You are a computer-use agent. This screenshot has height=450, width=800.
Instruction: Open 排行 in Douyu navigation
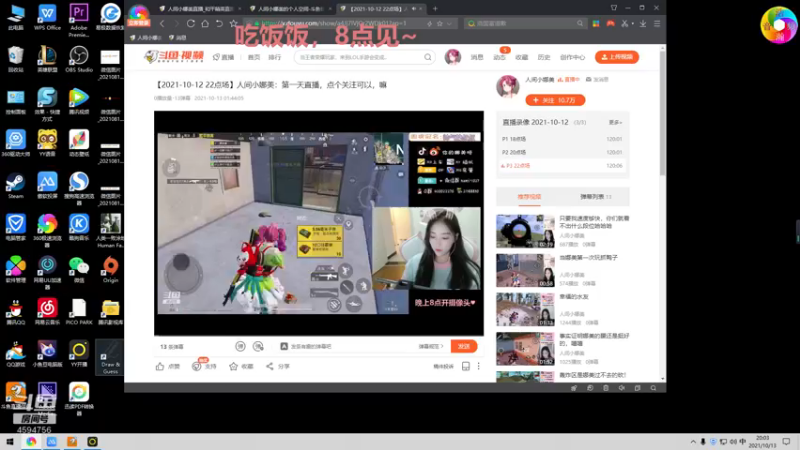coord(274,57)
